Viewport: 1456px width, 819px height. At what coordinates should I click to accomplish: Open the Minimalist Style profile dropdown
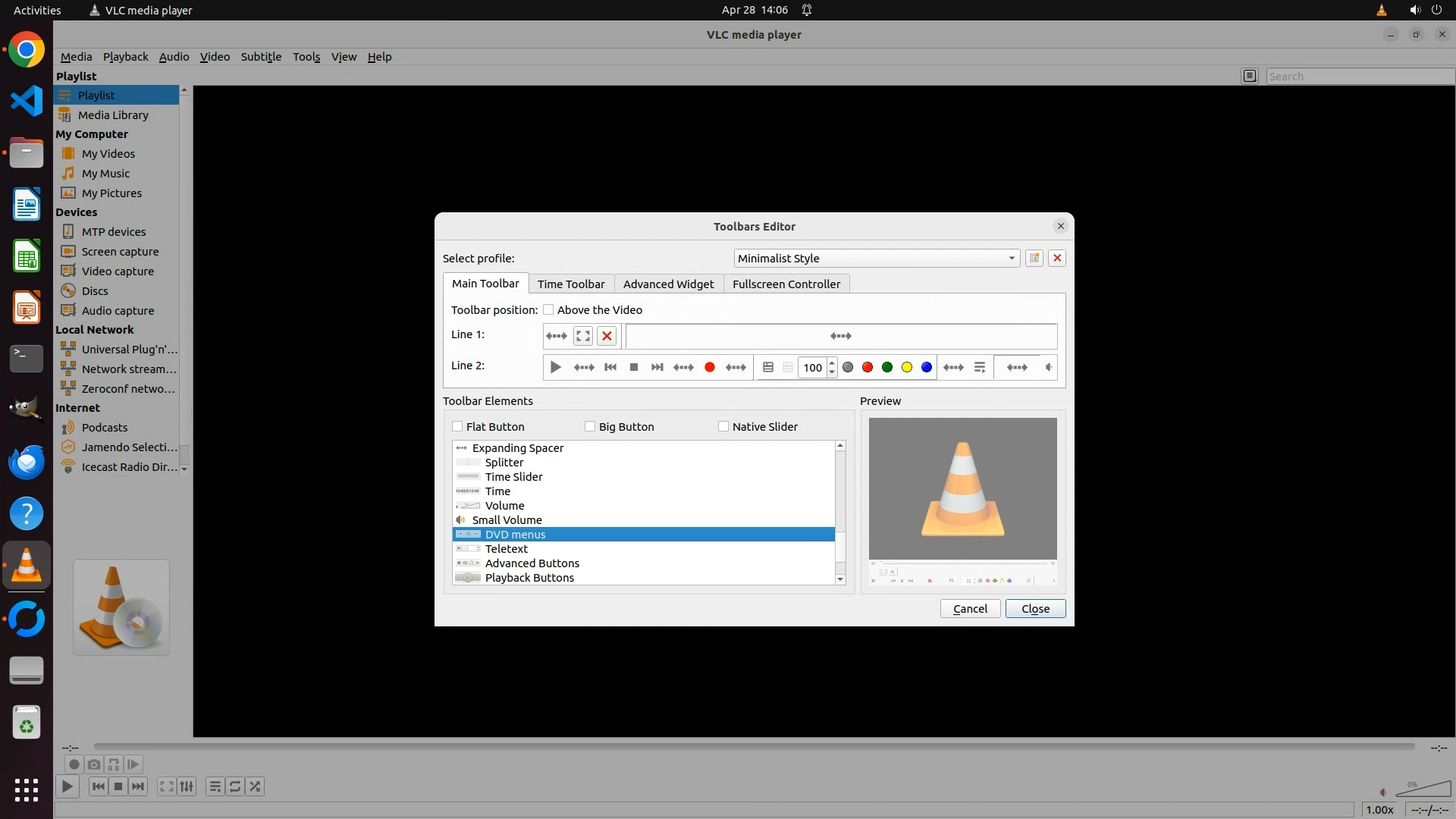[876, 258]
